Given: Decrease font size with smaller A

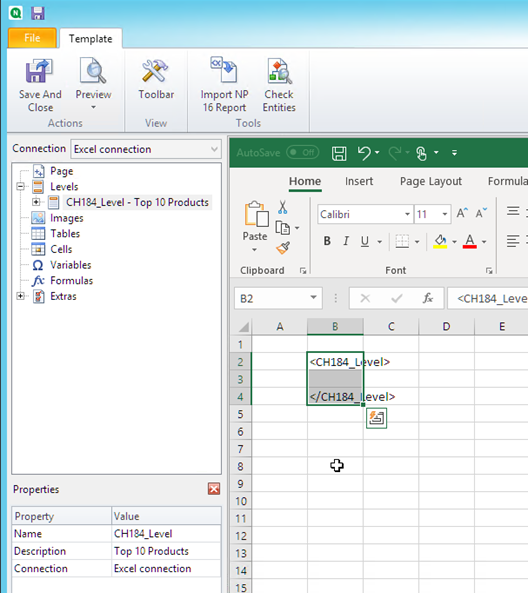Looking at the screenshot, I should [481, 214].
